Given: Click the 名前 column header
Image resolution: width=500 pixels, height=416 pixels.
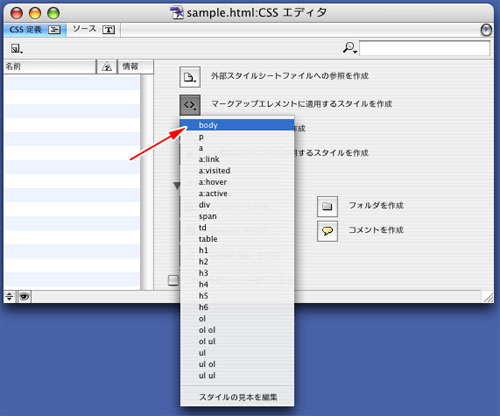Looking at the screenshot, I should pos(50,67).
